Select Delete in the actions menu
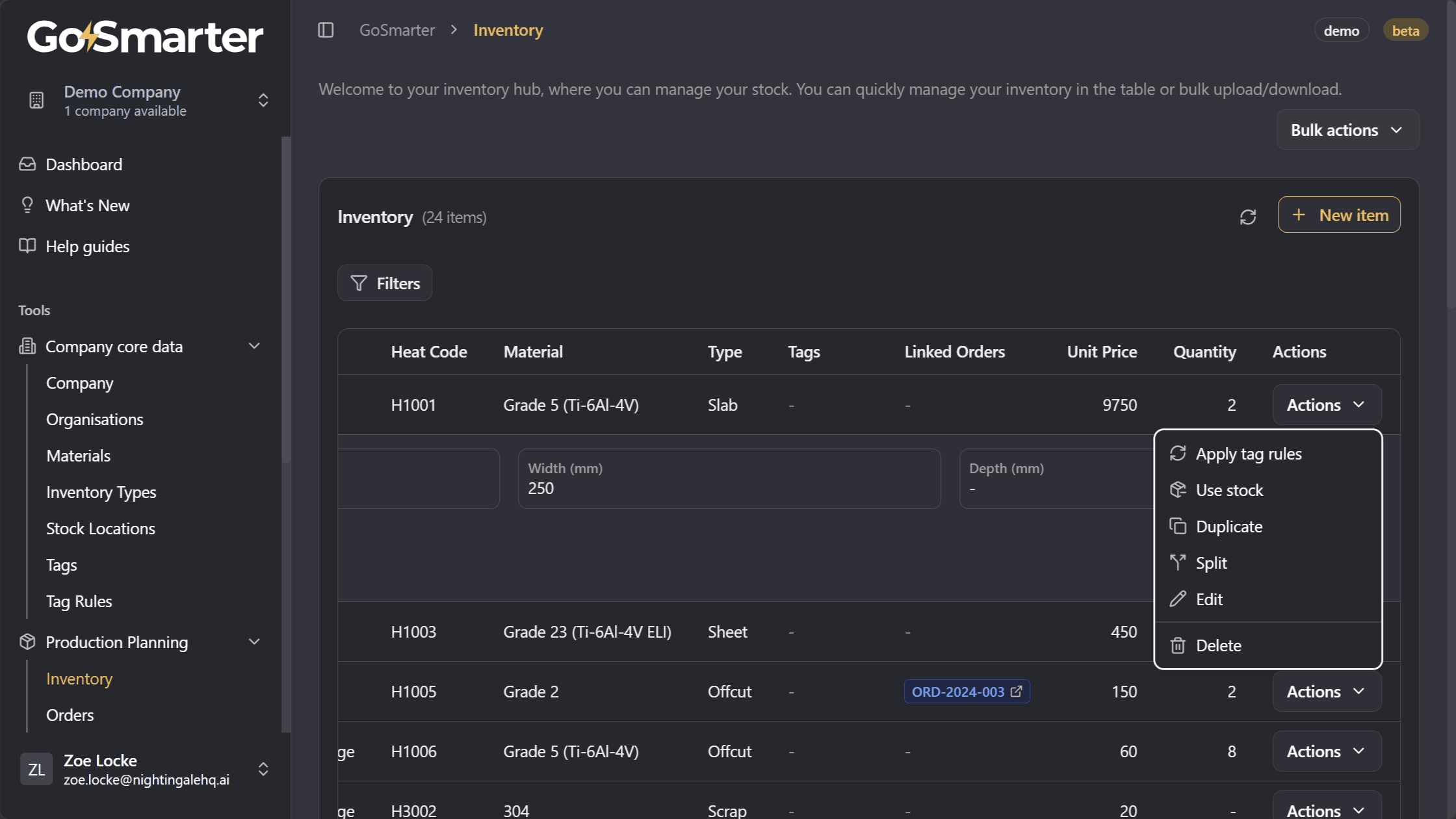The height and width of the screenshot is (819, 1456). 1267,645
